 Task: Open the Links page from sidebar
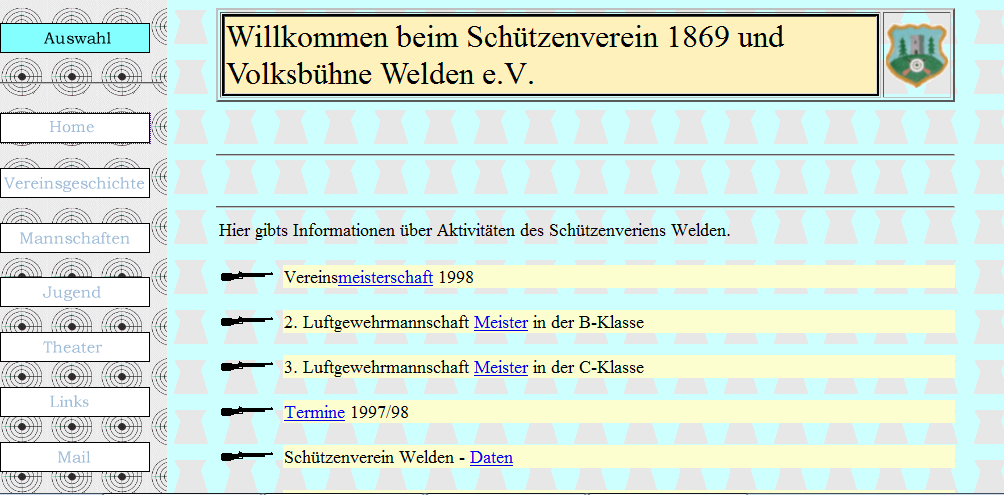coord(72,402)
